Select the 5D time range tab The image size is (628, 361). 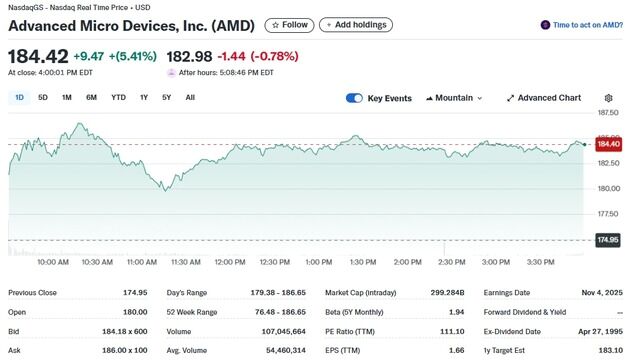click(x=43, y=97)
